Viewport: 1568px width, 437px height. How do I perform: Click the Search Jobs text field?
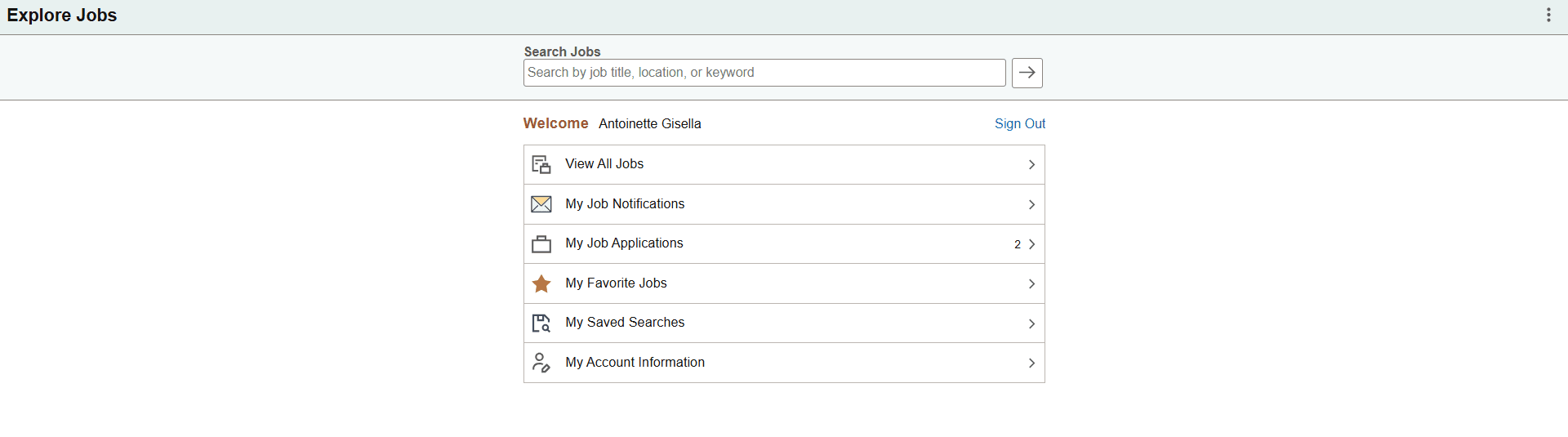tap(764, 73)
